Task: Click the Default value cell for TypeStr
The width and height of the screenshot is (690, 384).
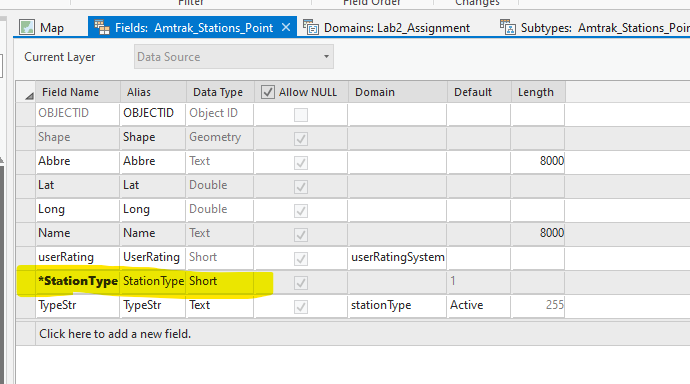Action: [479, 305]
